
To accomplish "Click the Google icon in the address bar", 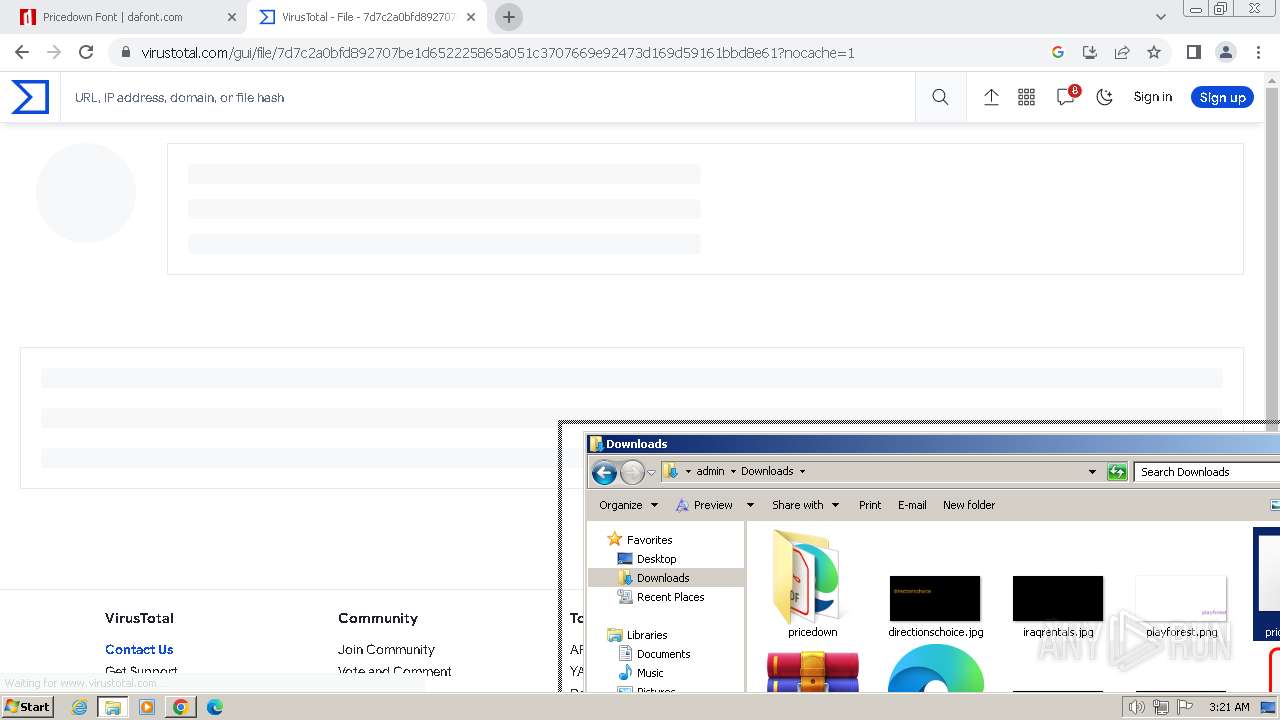I will pyautogui.click(x=1058, y=52).
